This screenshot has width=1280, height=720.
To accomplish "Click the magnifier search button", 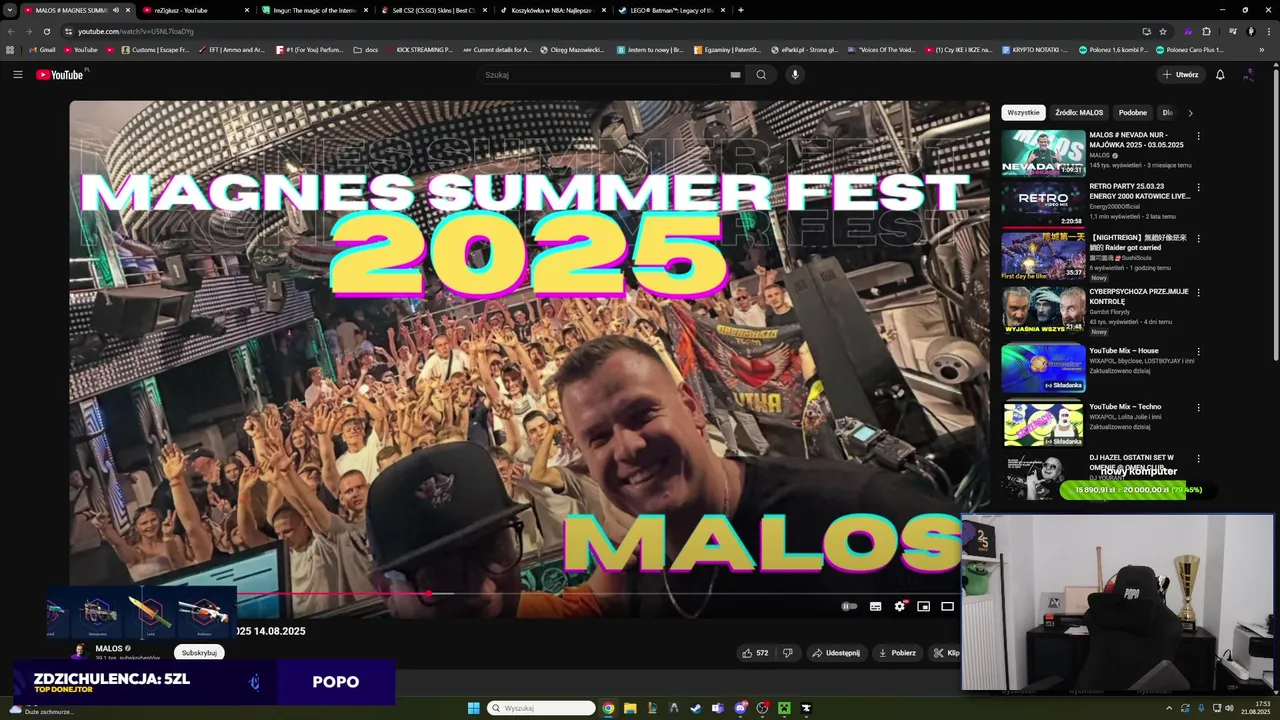I will [761, 75].
